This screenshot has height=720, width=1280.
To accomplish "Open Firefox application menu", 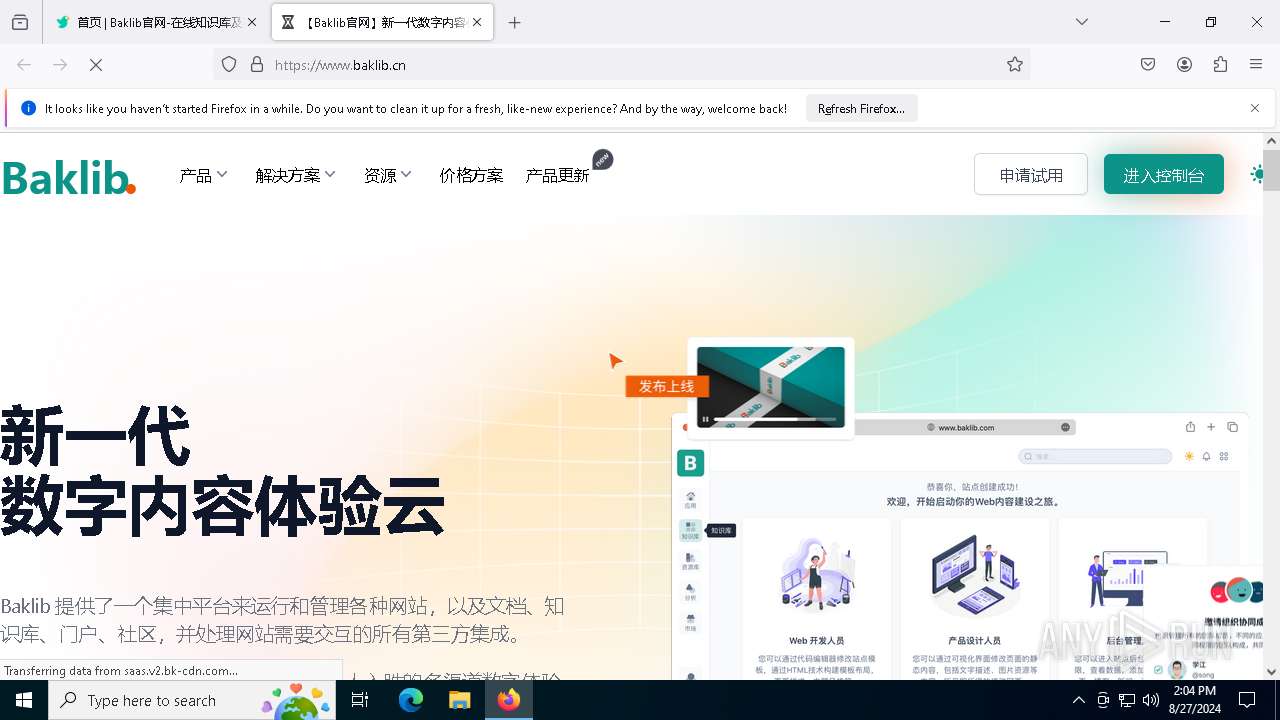I will tap(1256, 65).
